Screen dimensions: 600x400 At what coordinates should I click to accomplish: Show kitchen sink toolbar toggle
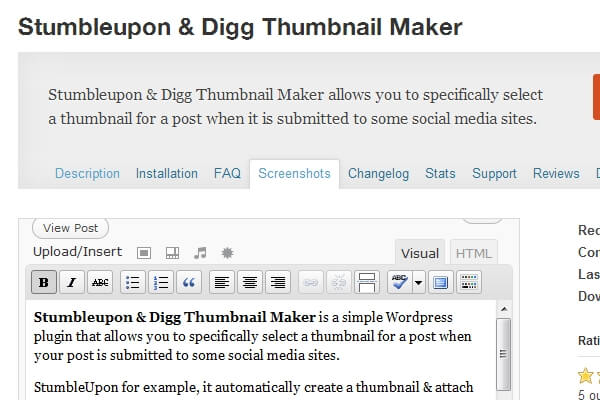pyautogui.click(x=469, y=282)
